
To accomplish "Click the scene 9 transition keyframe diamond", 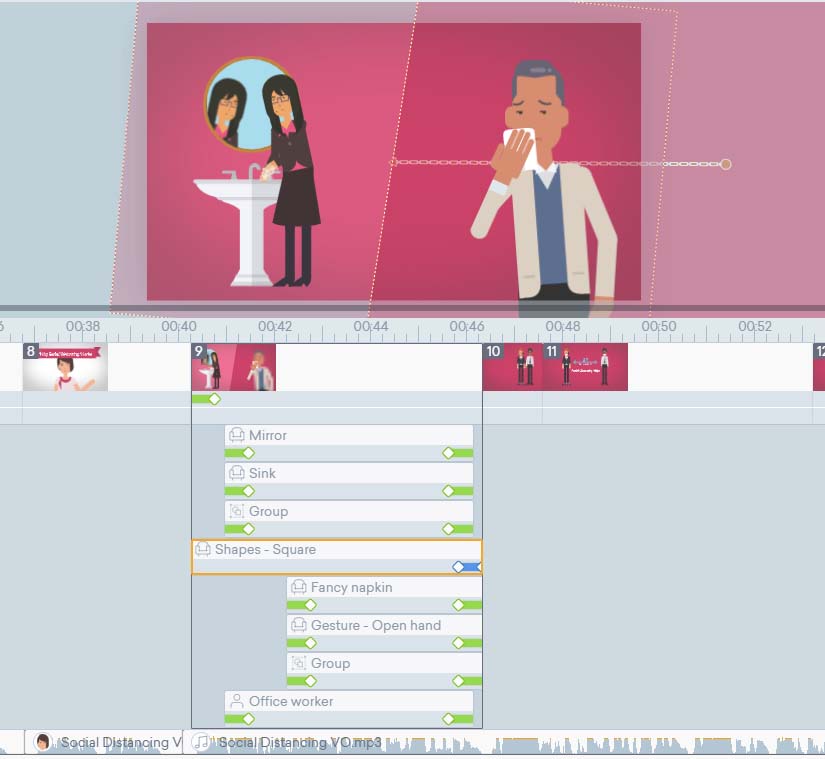I will (x=214, y=399).
